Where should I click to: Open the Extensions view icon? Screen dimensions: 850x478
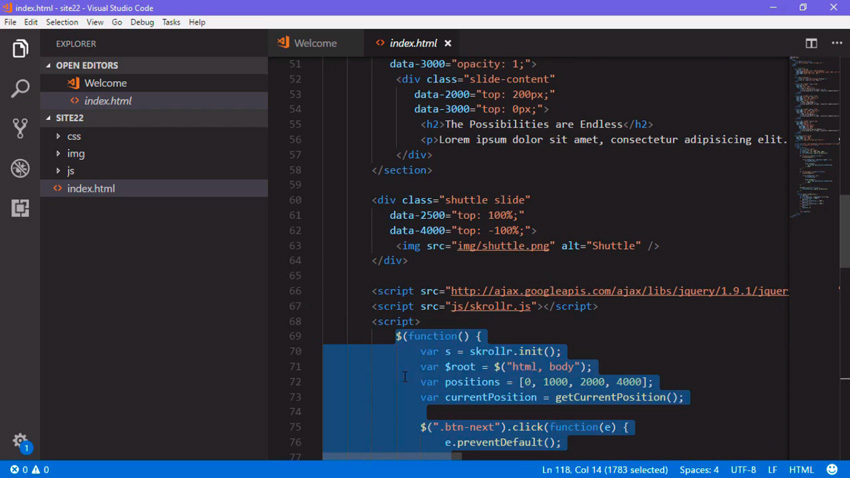coord(20,208)
